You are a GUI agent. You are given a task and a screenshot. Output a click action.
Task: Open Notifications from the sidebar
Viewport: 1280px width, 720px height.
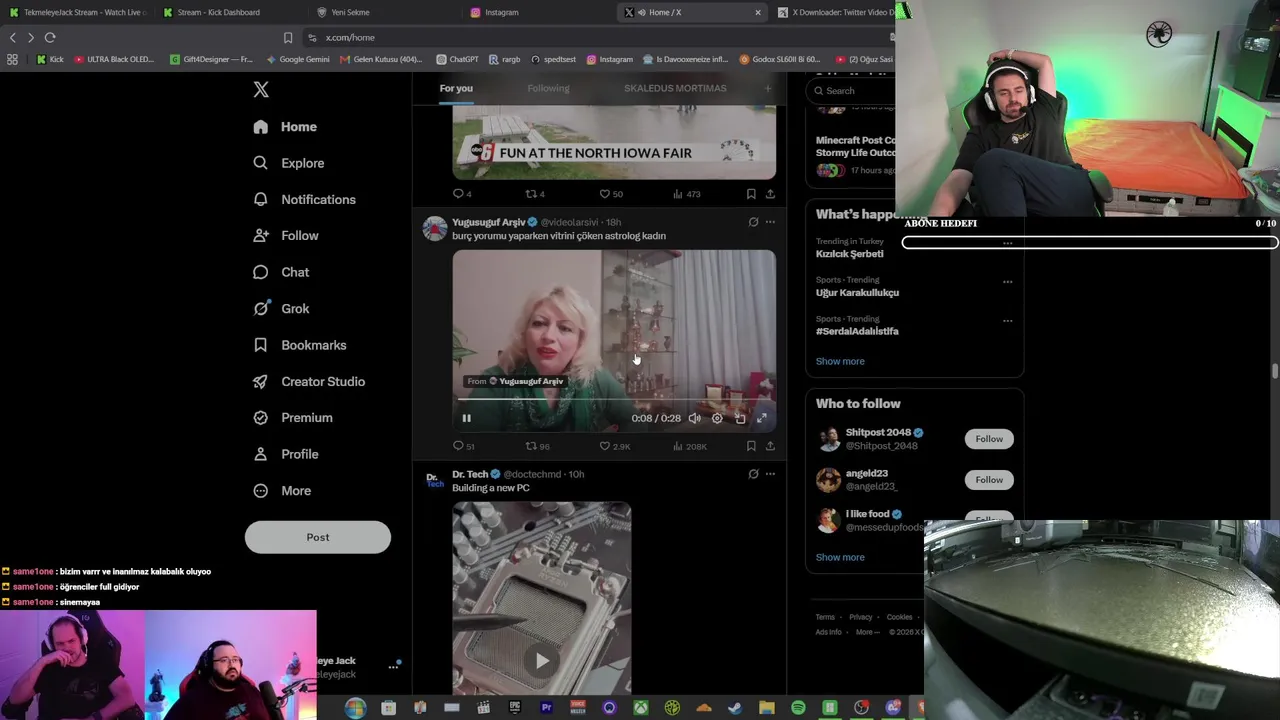[304, 199]
